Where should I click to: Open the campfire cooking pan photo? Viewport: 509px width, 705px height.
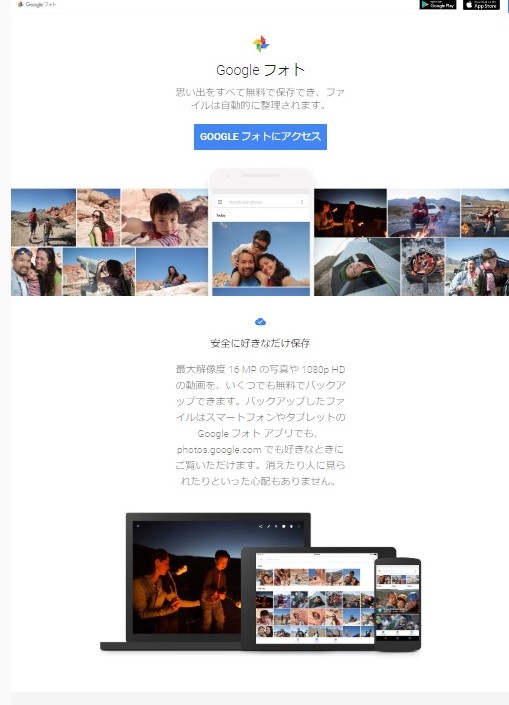point(423,267)
